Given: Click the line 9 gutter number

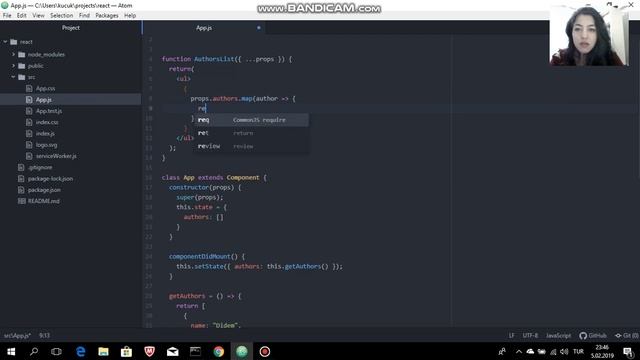Looking at the screenshot, I should click(x=150, y=109).
